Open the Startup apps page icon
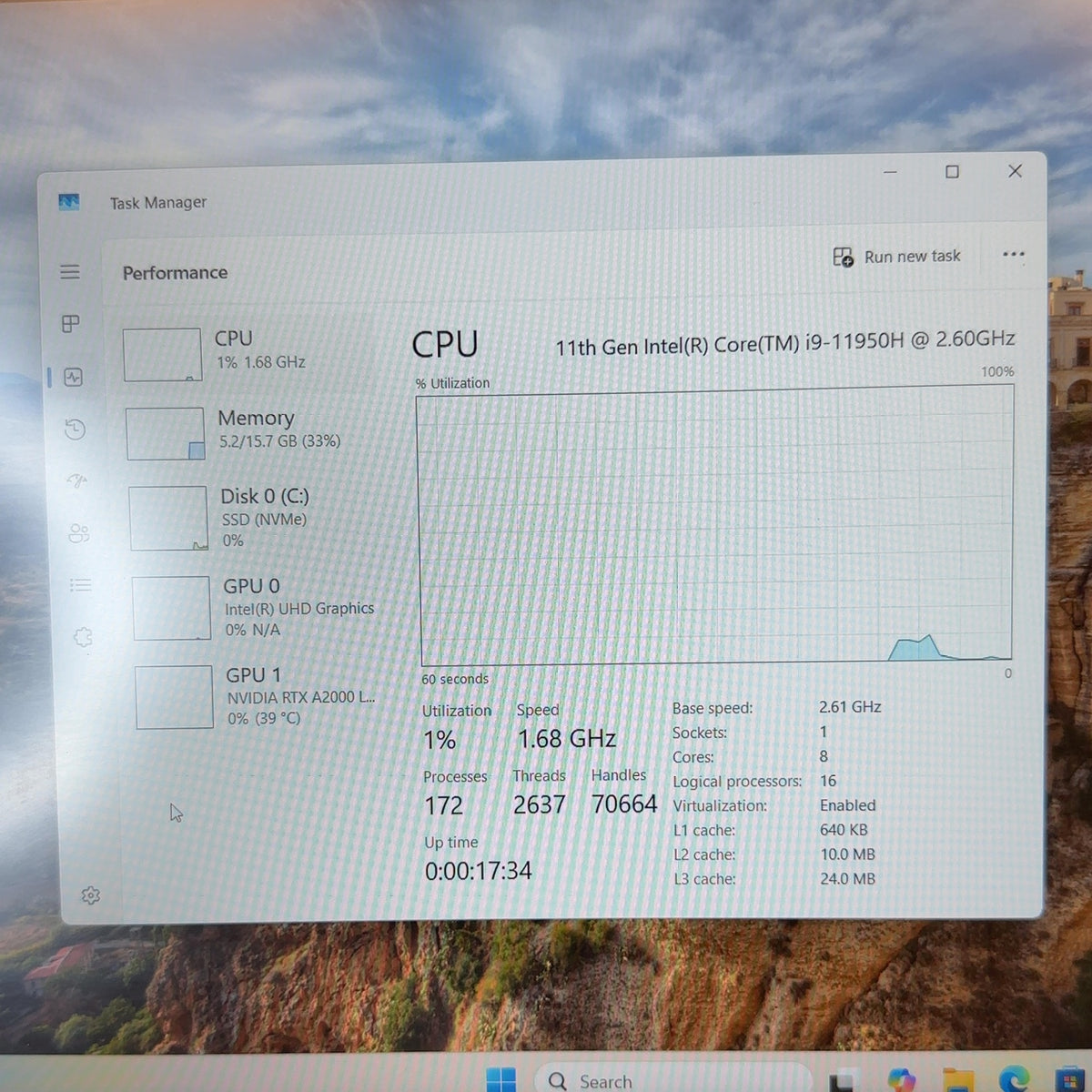1092x1092 pixels. tap(77, 480)
